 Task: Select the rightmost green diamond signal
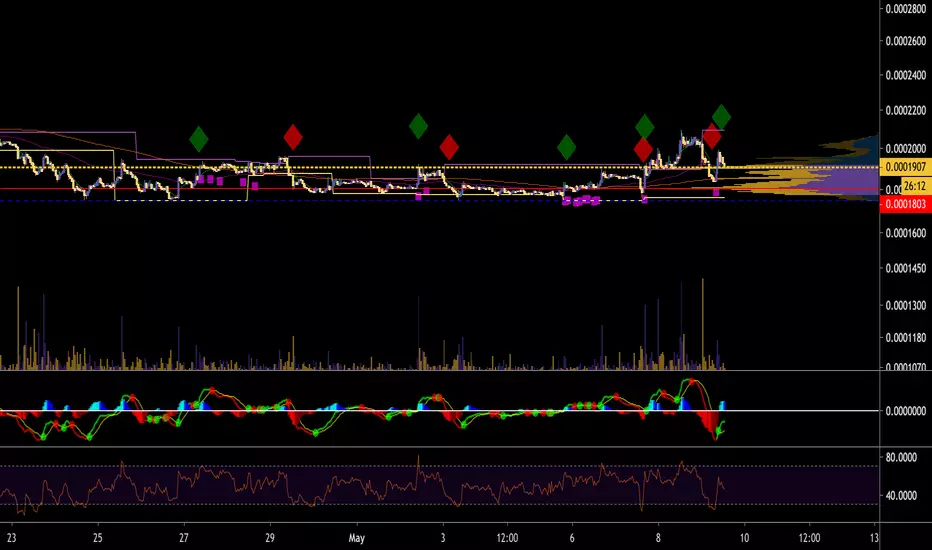(x=721, y=116)
